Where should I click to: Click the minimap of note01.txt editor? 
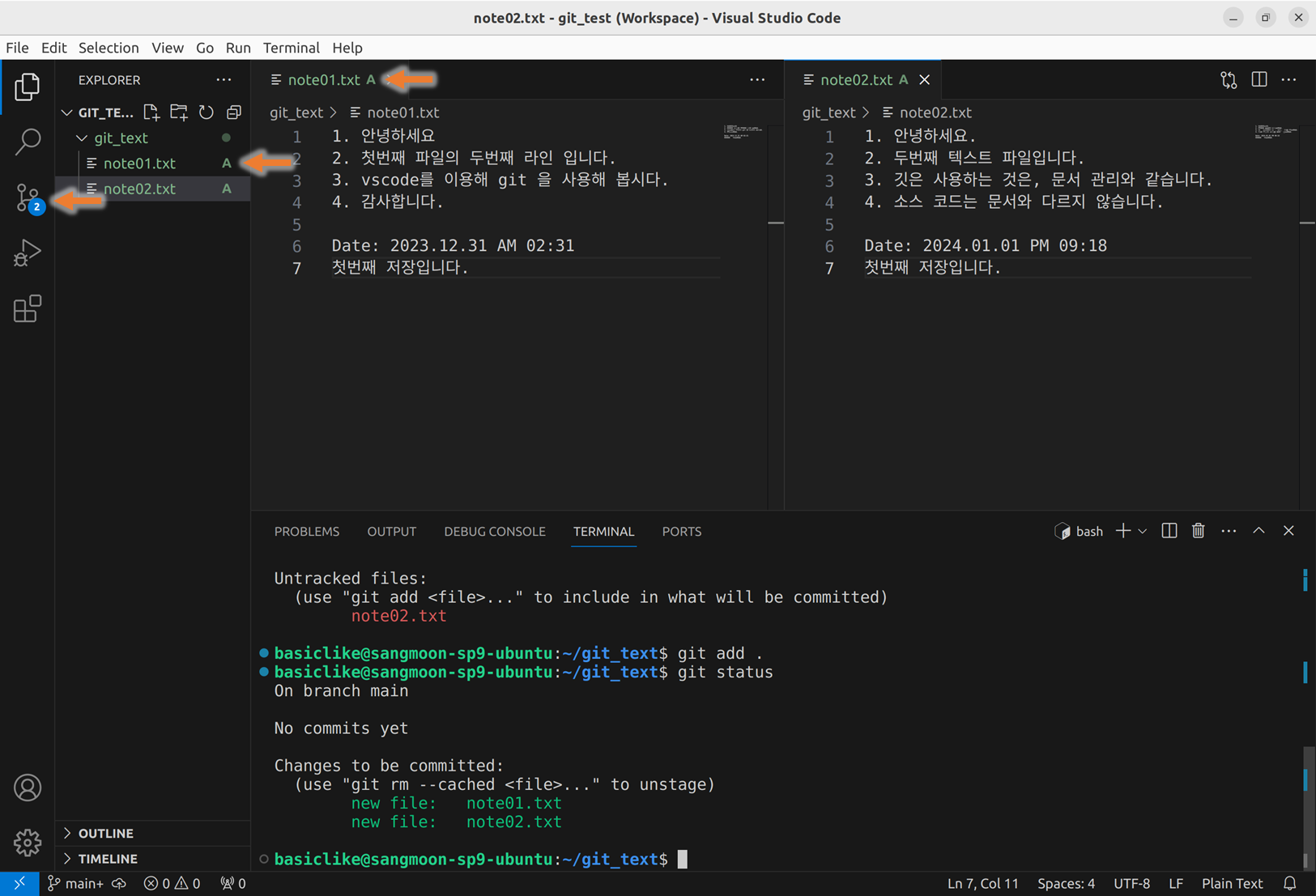[x=743, y=133]
